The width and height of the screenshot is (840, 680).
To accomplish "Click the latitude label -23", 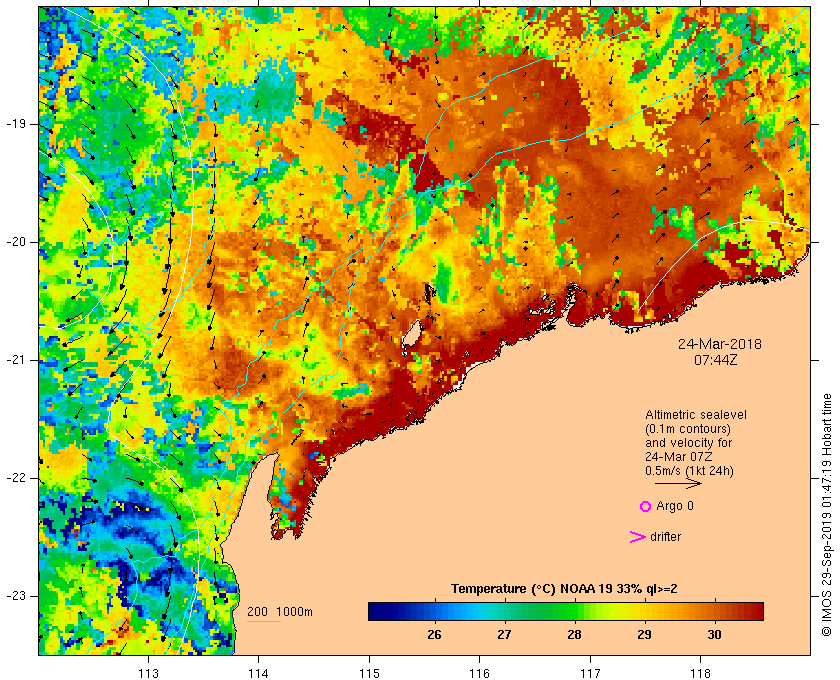I will [x=16, y=596].
